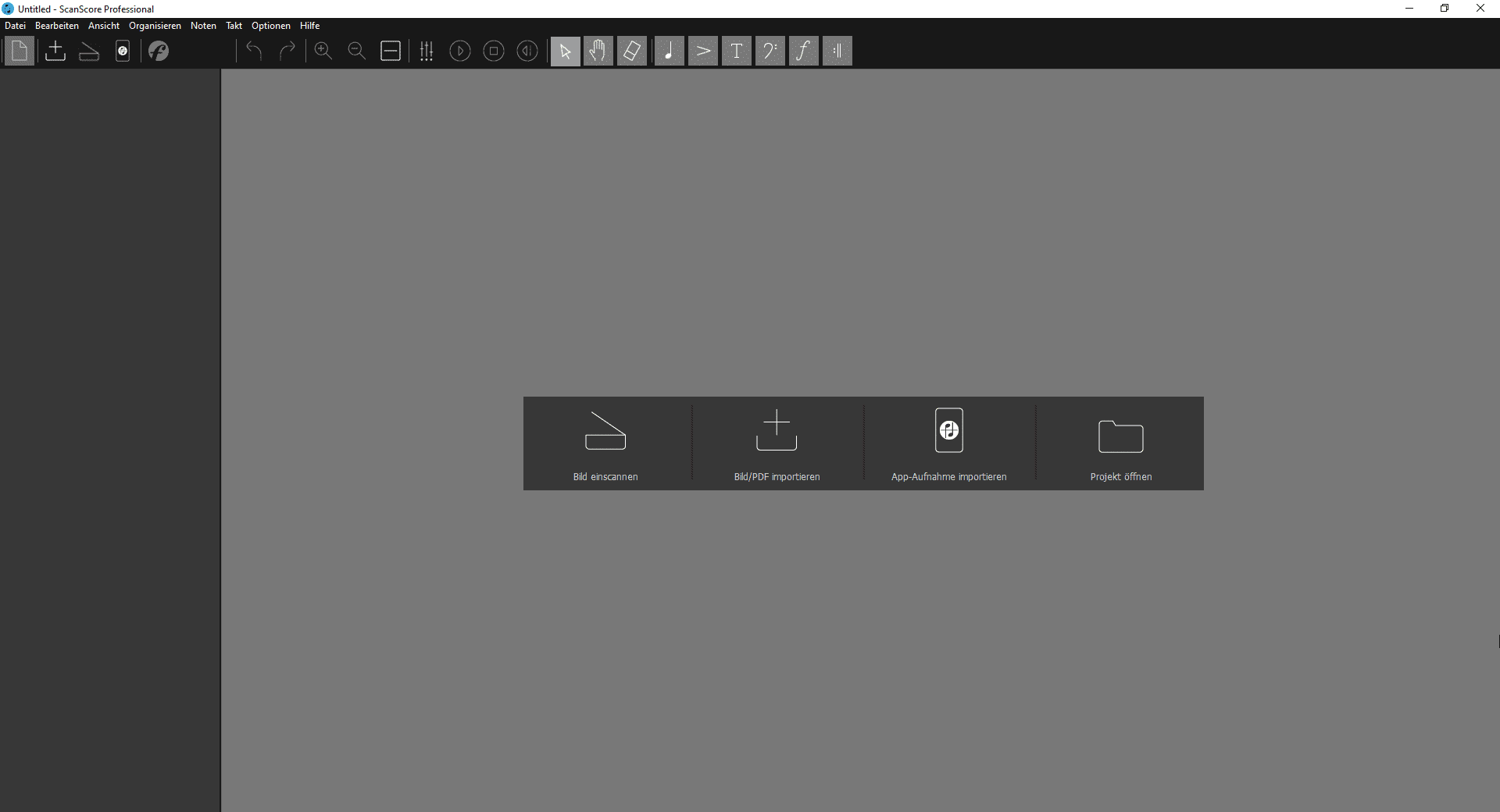Restore down the ScanScore window
Image resolution: width=1500 pixels, height=812 pixels.
tap(1445, 9)
